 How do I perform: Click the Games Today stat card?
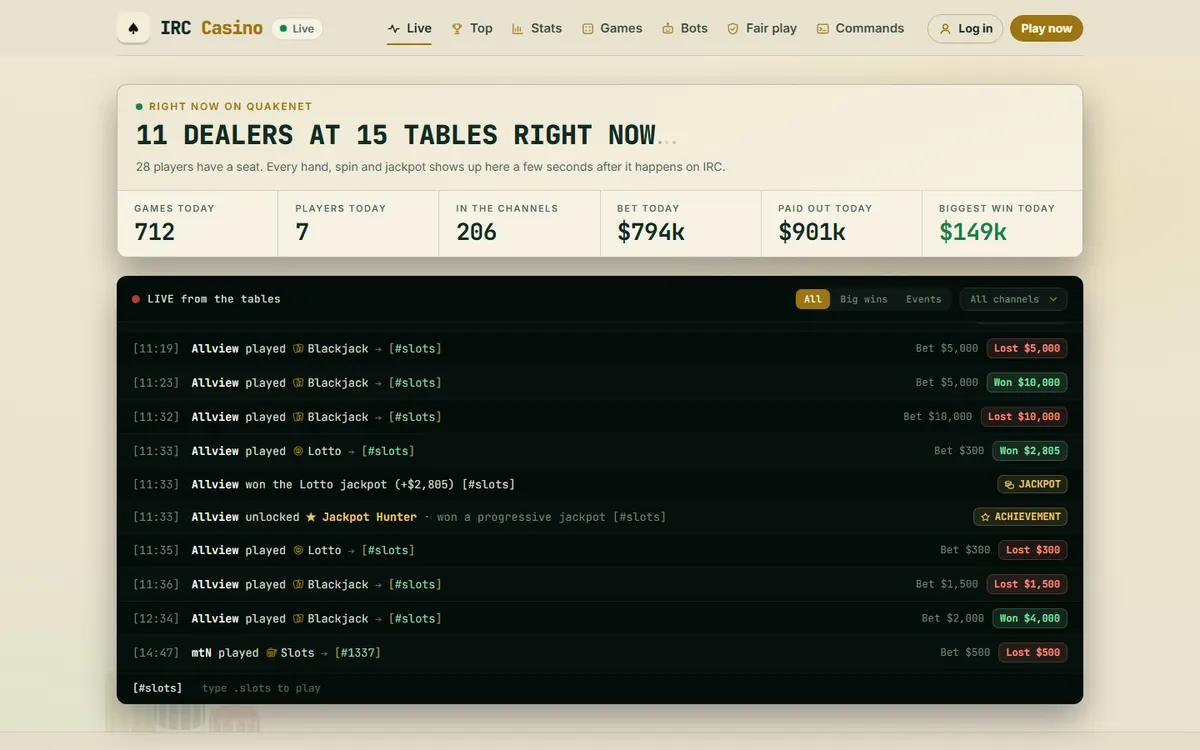(x=198, y=223)
